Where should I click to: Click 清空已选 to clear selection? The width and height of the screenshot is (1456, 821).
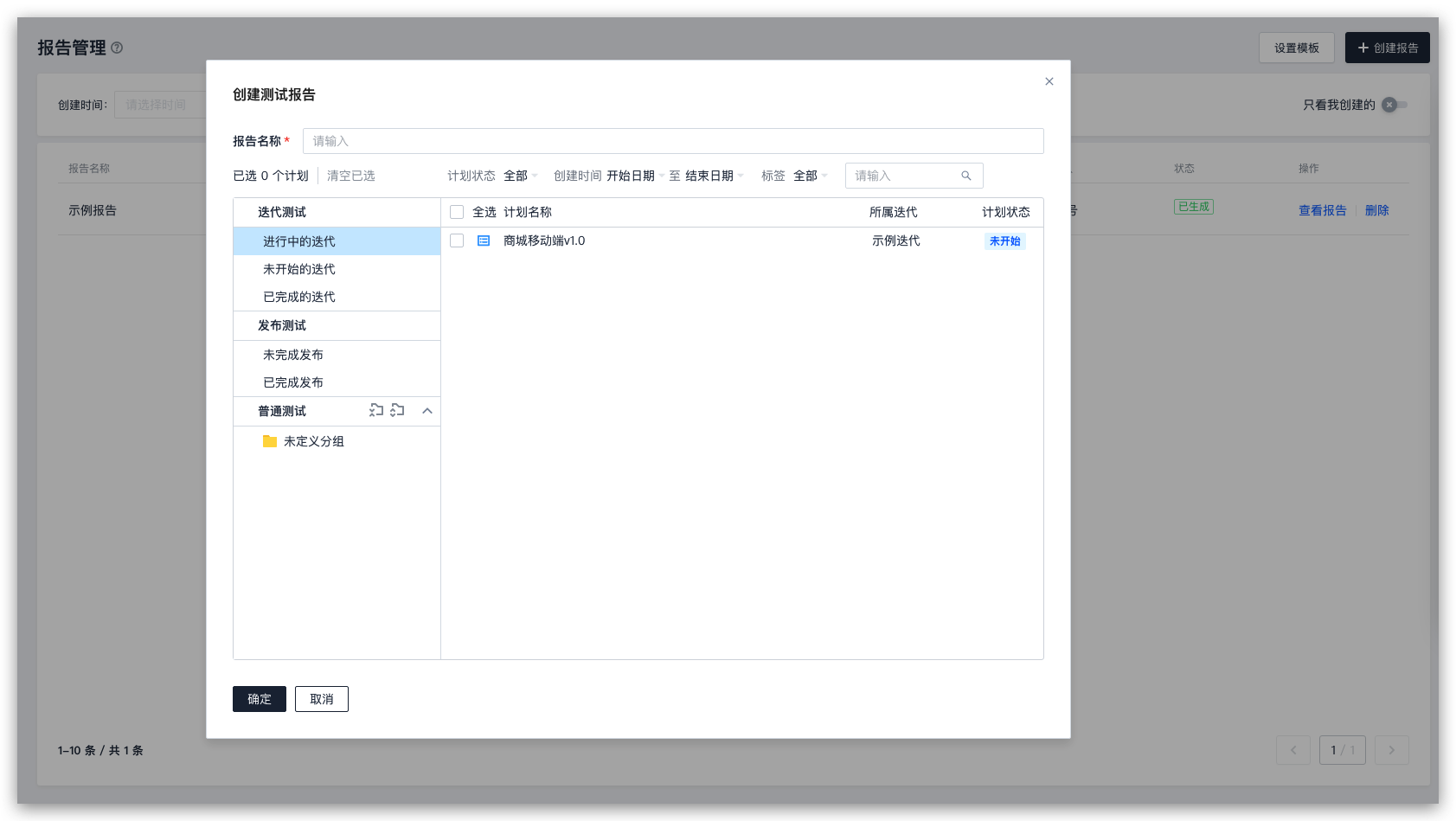click(x=351, y=176)
